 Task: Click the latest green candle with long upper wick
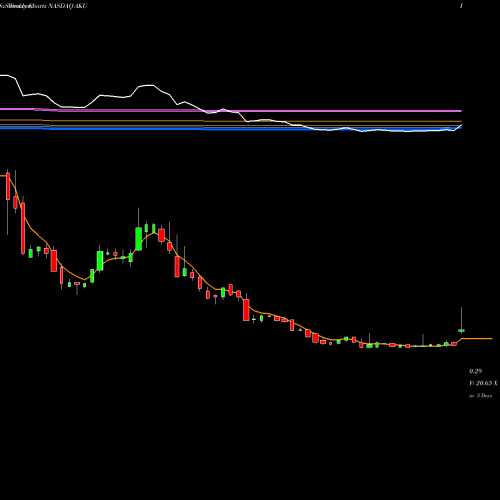coord(461,330)
